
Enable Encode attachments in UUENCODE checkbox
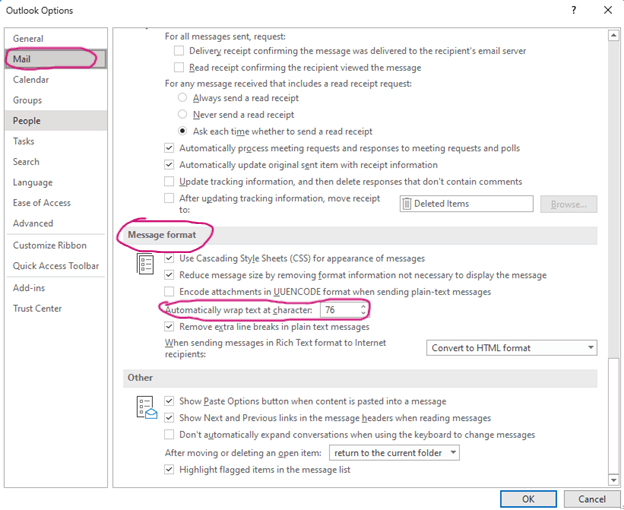tap(169, 292)
